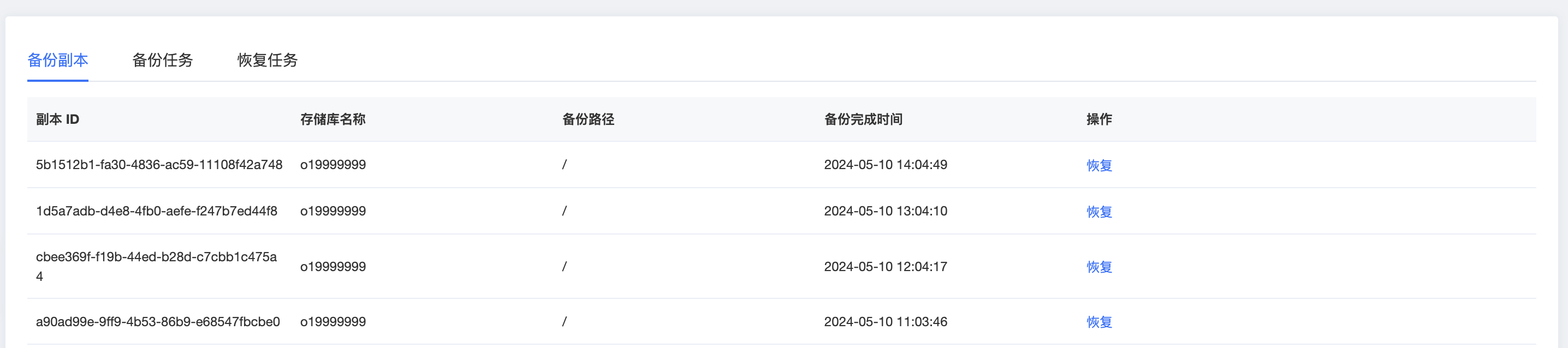Click the backup path in the 11:03:46 row
The height and width of the screenshot is (348, 1568).
pos(565,322)
